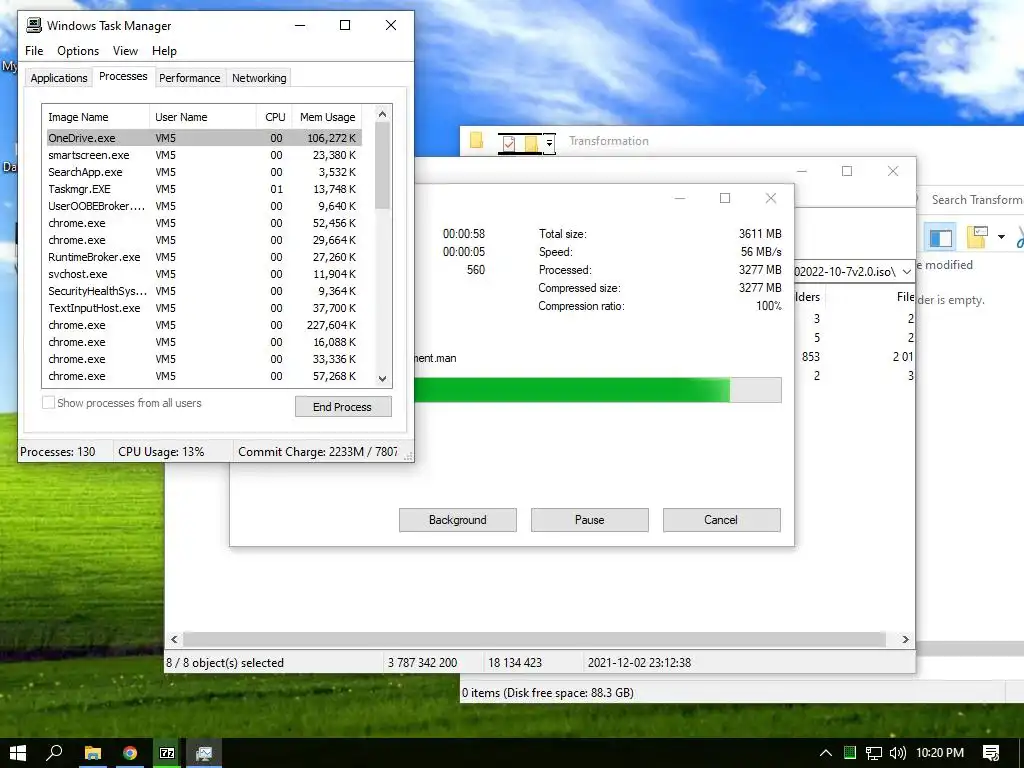
Task: Select SecurityHealthSys process row
Action: point(204,291)
